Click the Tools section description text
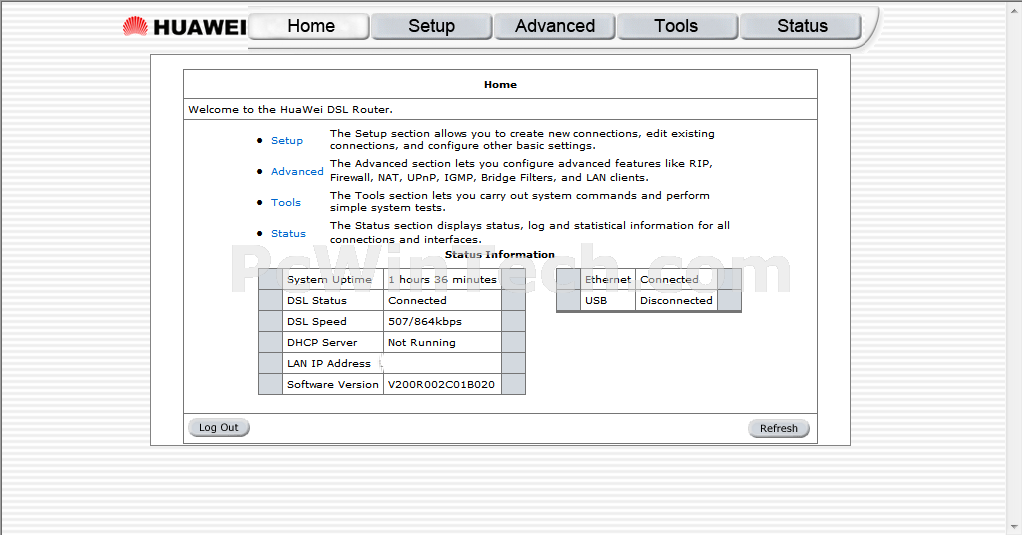This screenshot has width=1022, height=535. coord(519,201)
